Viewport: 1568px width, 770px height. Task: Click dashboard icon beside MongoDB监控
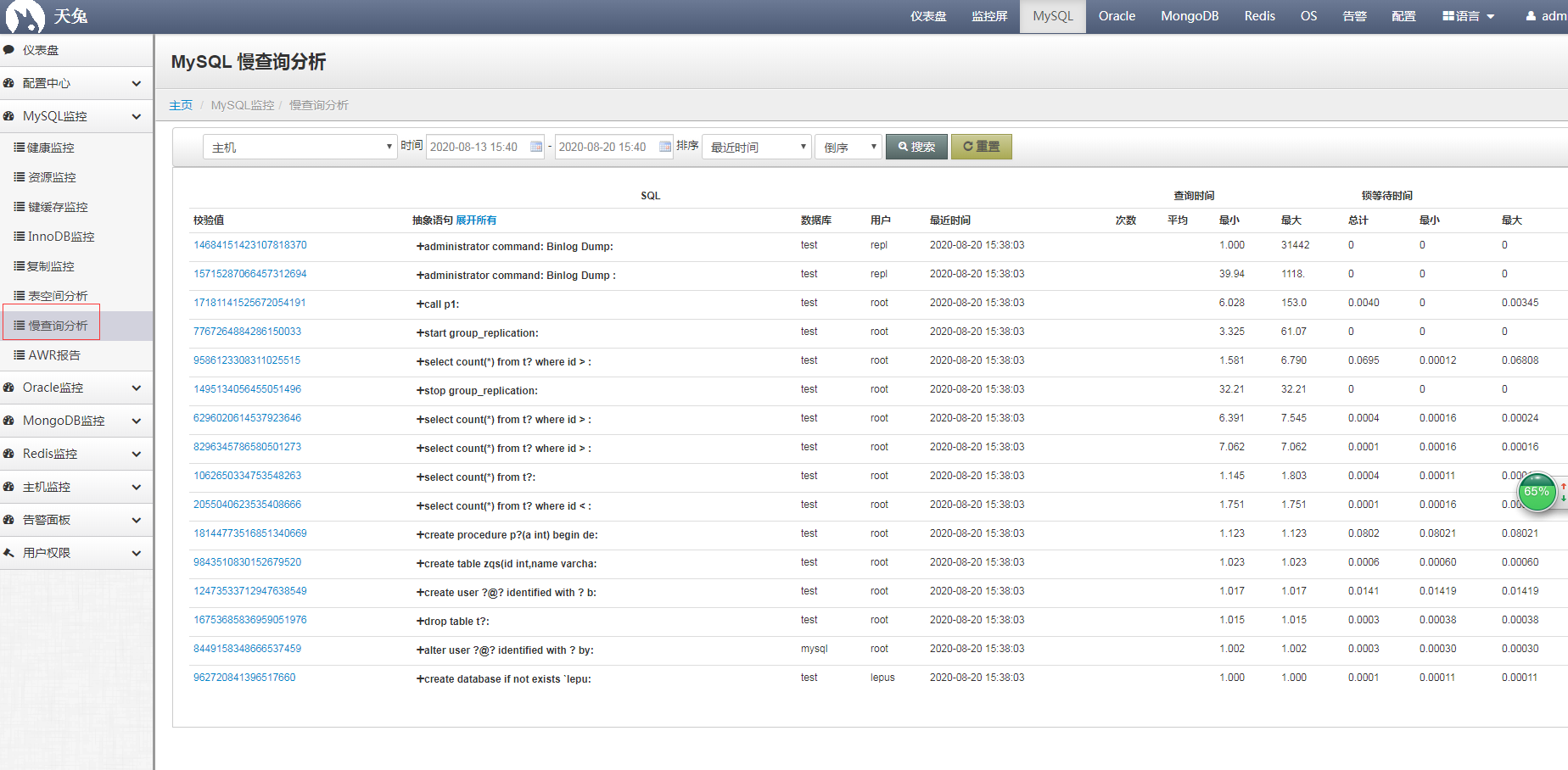[8, 421]
